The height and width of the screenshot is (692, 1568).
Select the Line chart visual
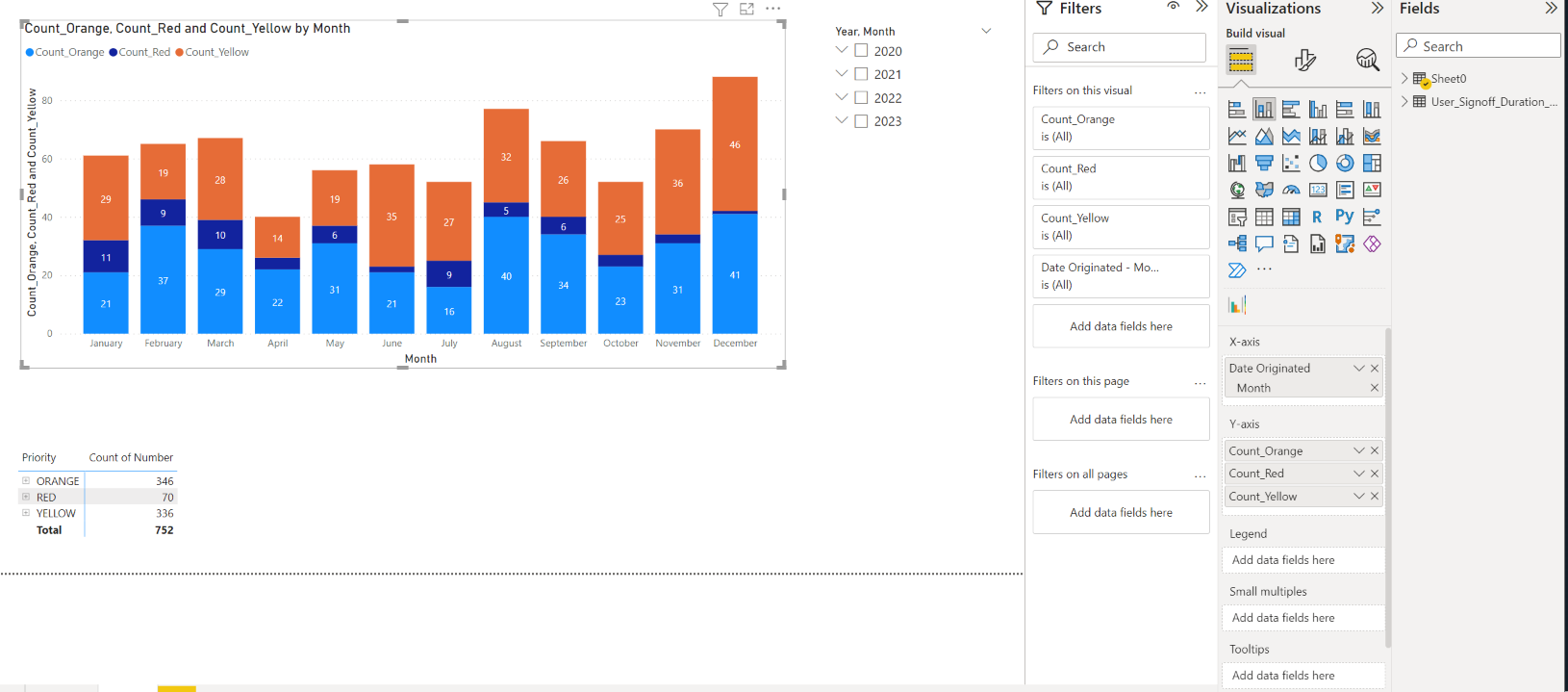[x=1237, y=136]
